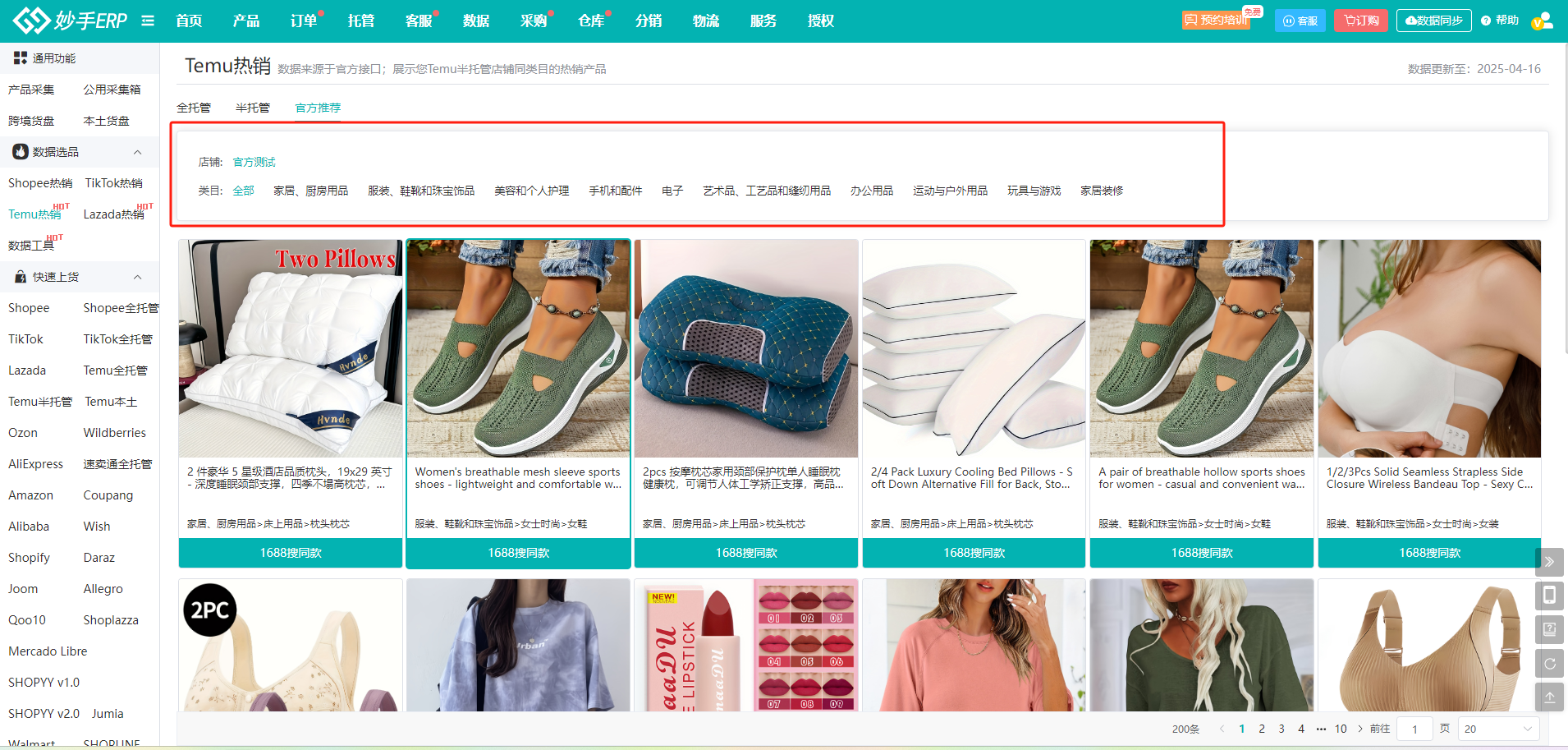Image resolution: width=1568 pixels, height=750 pixels.
Task: Go to pagination page 2
Action: tap(1262, 729)
